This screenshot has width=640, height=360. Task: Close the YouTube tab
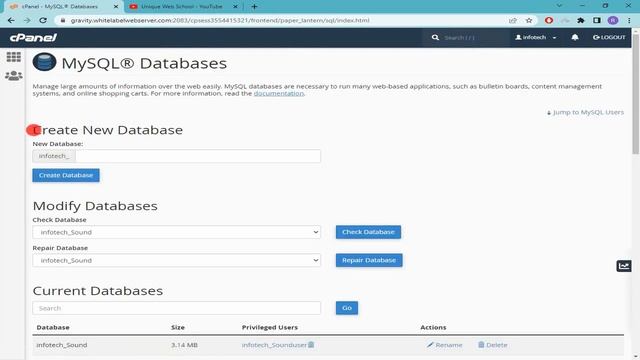(236, 7)
